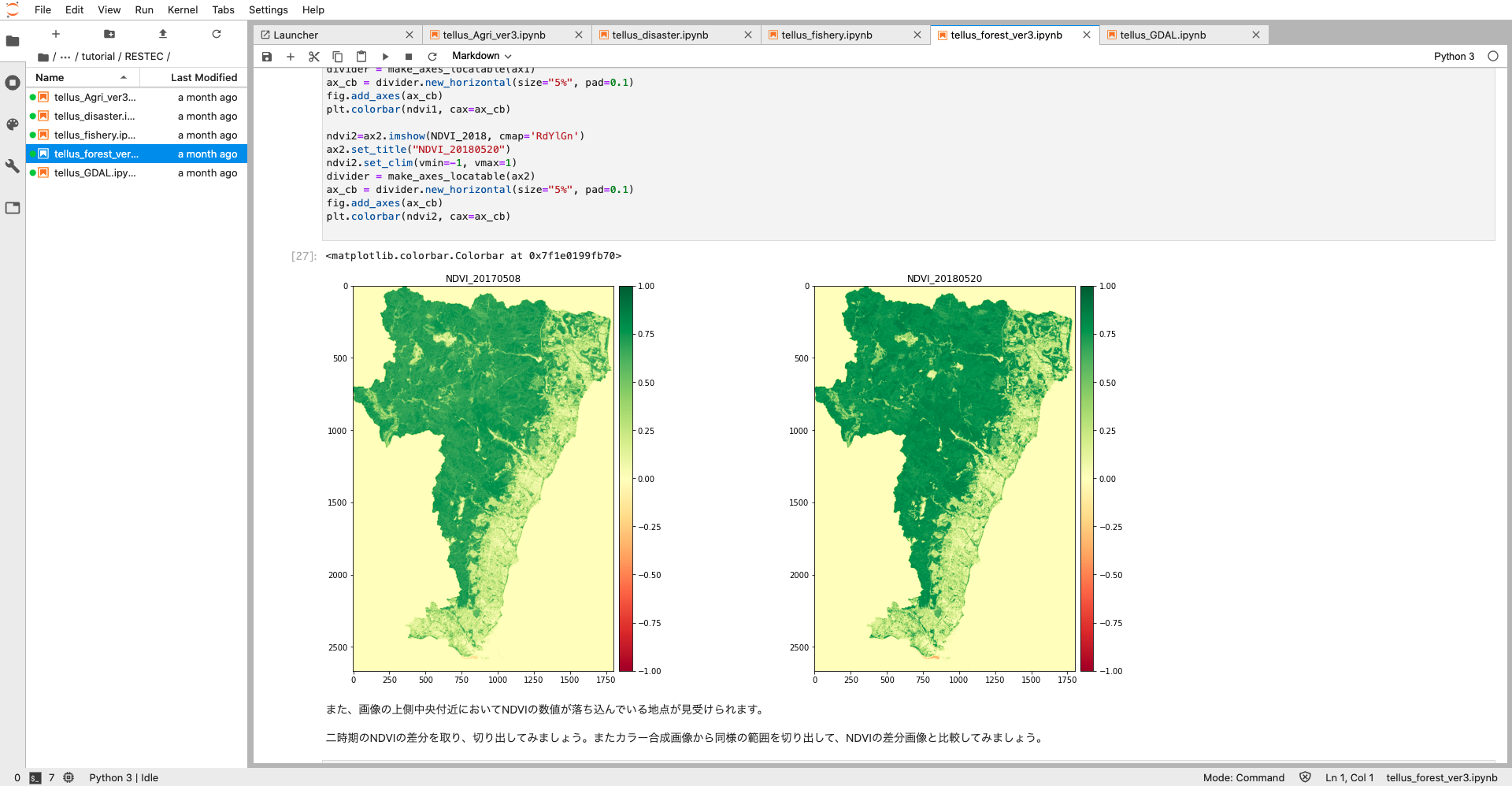Click the root folder icon in breadcrumb
1512x786 pixels.
pos(43,57)
